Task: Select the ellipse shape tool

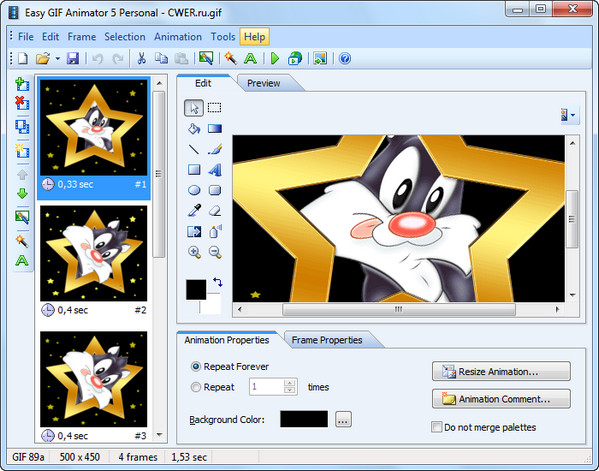Action: [x=194, y=190]
